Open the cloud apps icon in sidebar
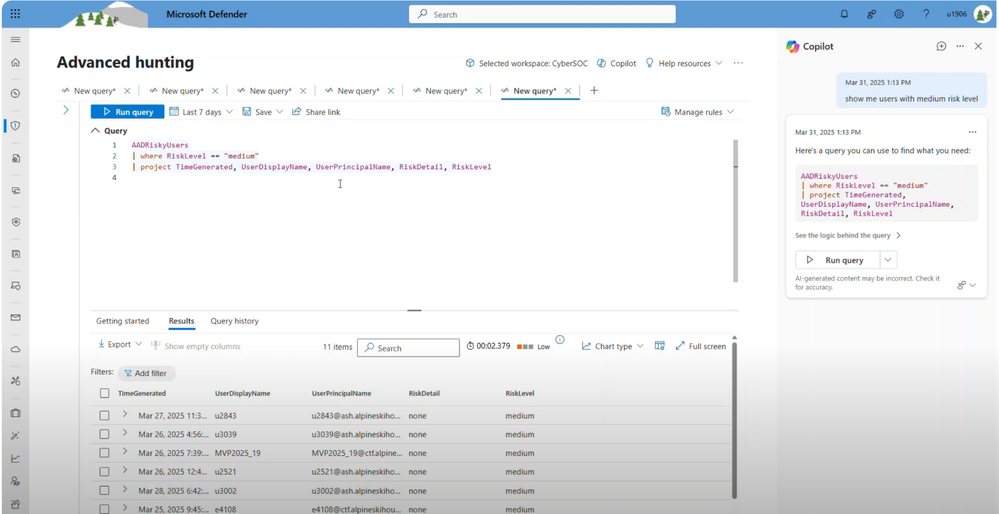The image size is (999, 514). click(x=15, y=349)
